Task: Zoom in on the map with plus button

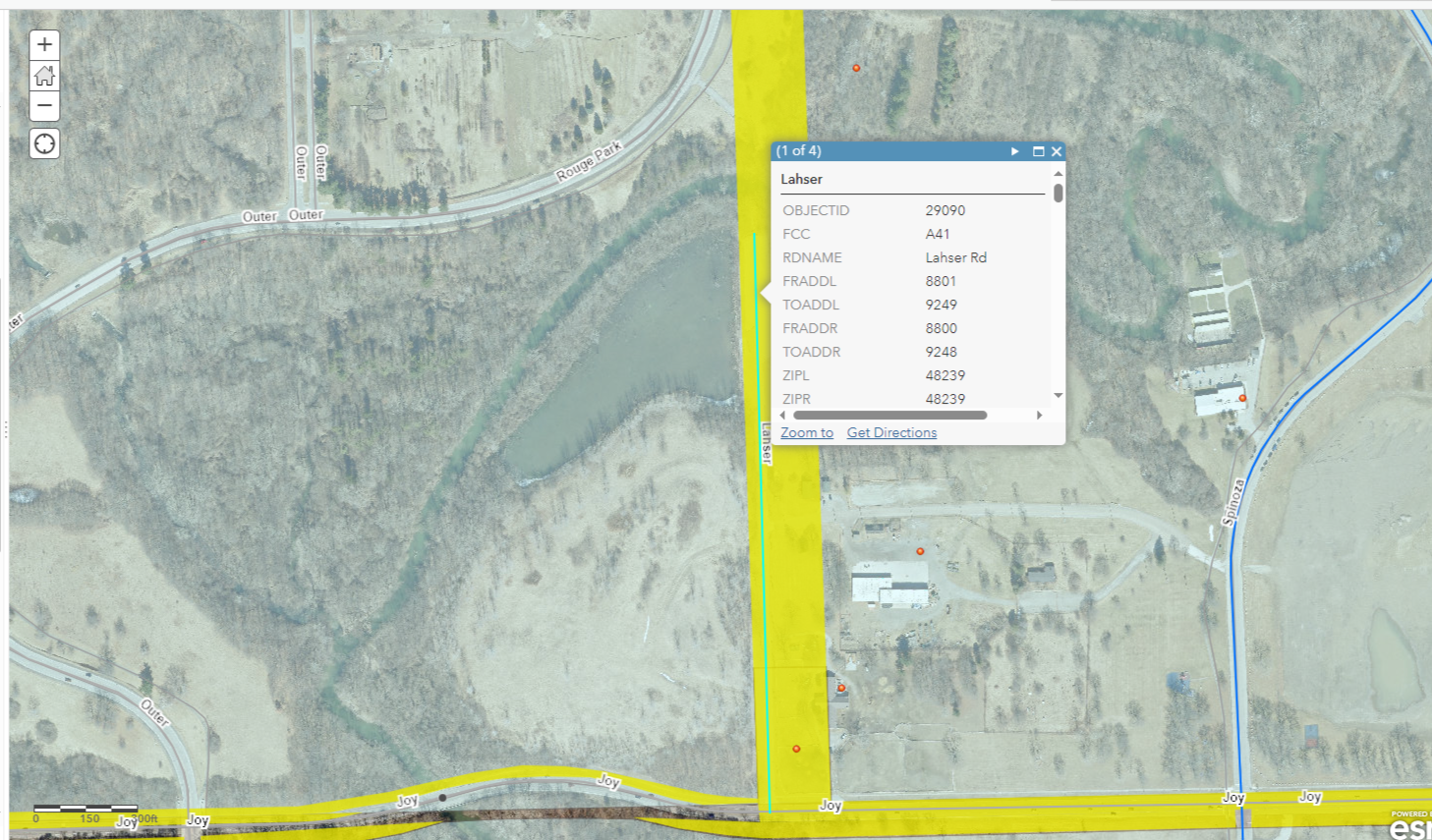Action: (44, 45)
